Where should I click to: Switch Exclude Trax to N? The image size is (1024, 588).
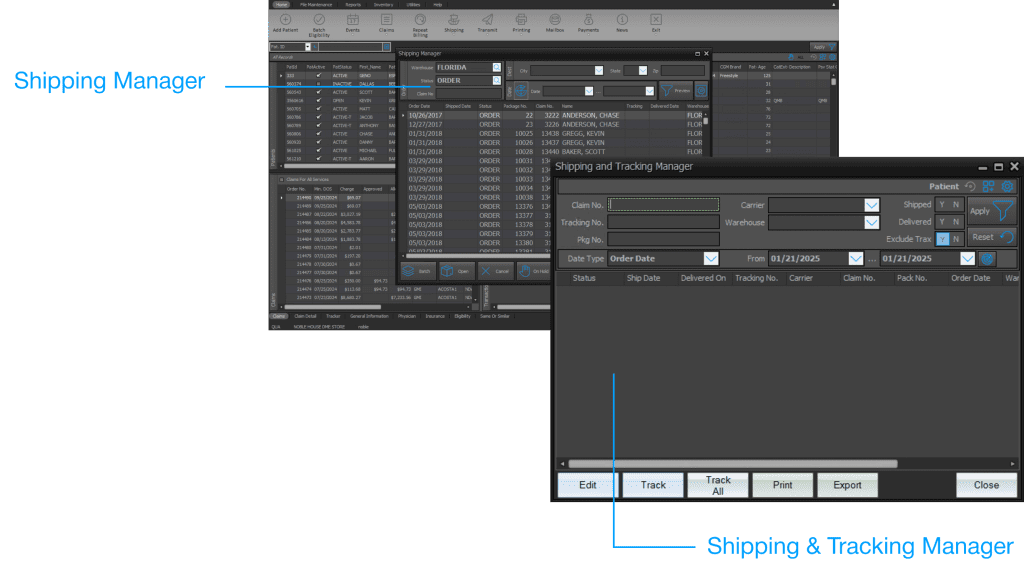(x=956, y=239)
